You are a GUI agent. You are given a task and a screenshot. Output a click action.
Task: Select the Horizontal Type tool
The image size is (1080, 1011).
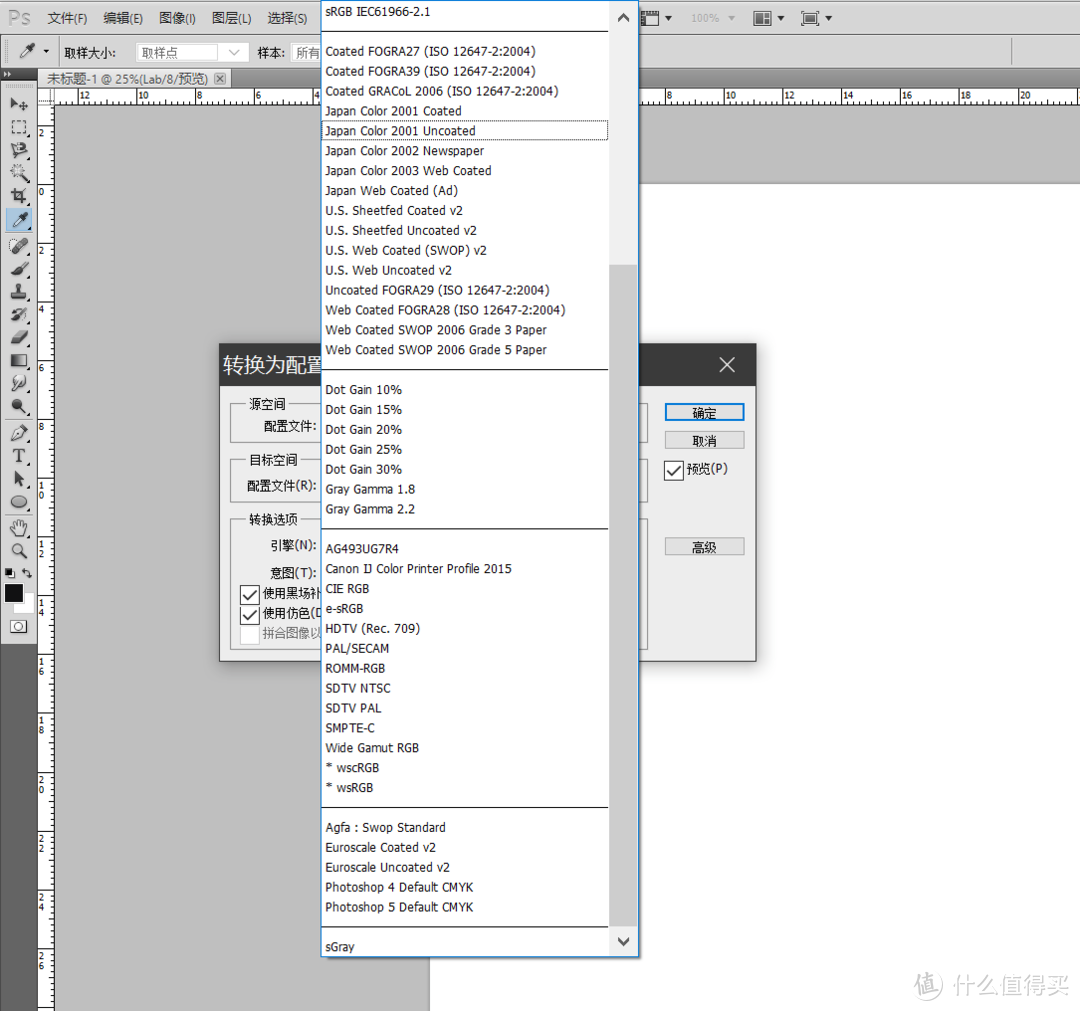point(19,456)
